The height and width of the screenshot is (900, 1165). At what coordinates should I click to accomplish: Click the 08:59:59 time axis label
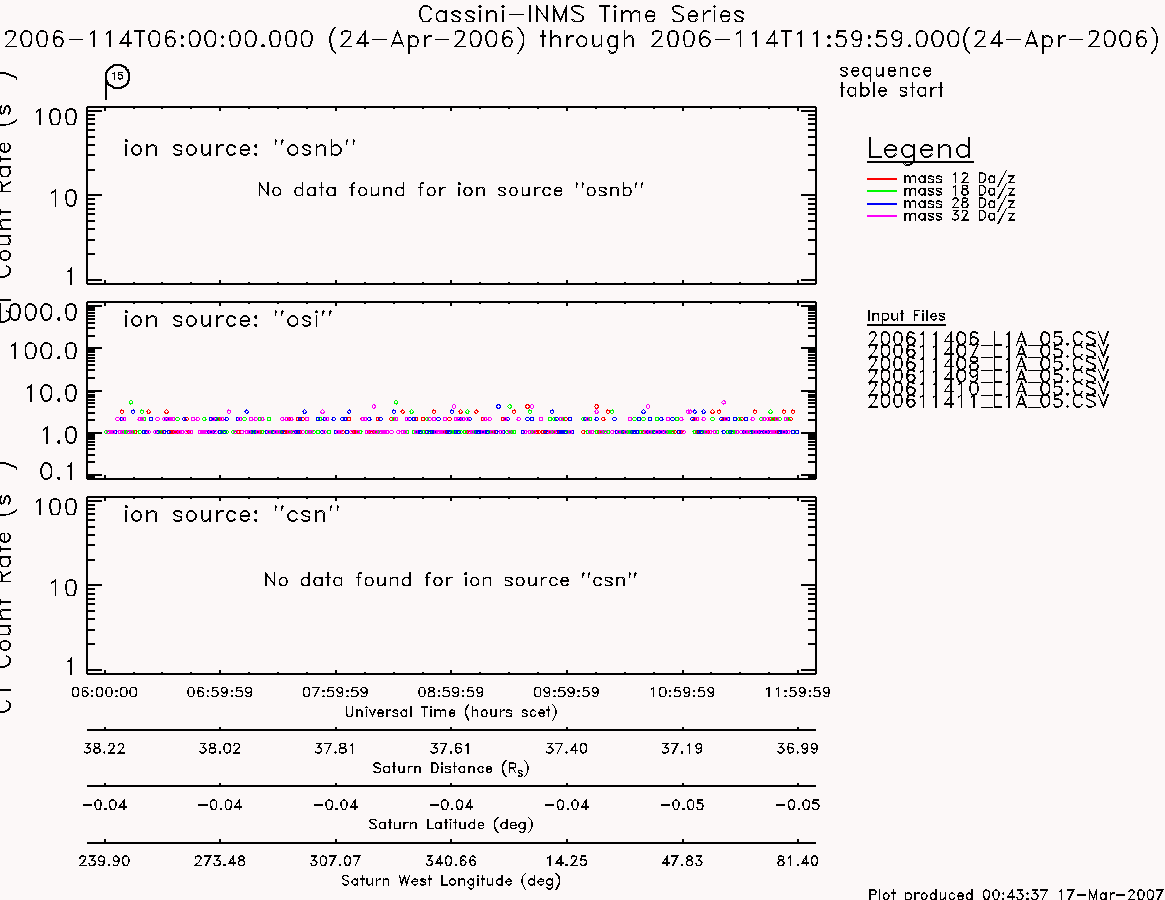click(450, 692)
